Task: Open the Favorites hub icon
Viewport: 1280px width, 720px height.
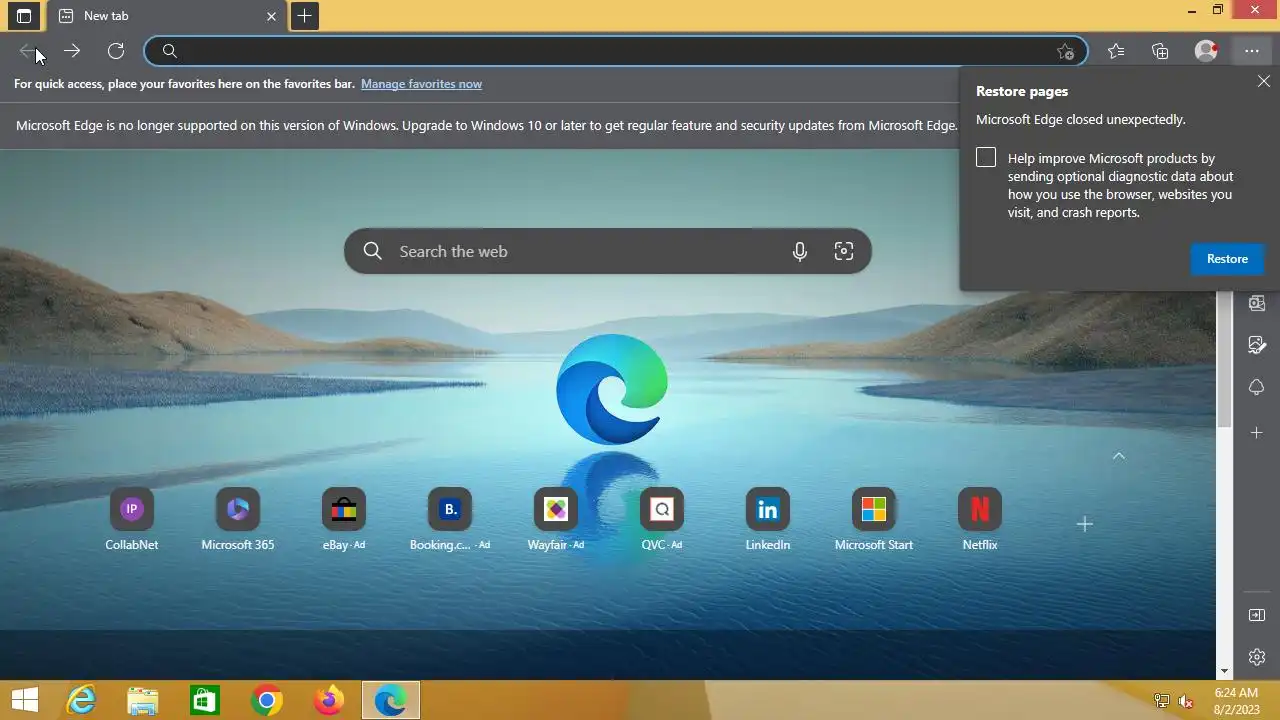Action: pyautogui.click(x=1116, y=51)
